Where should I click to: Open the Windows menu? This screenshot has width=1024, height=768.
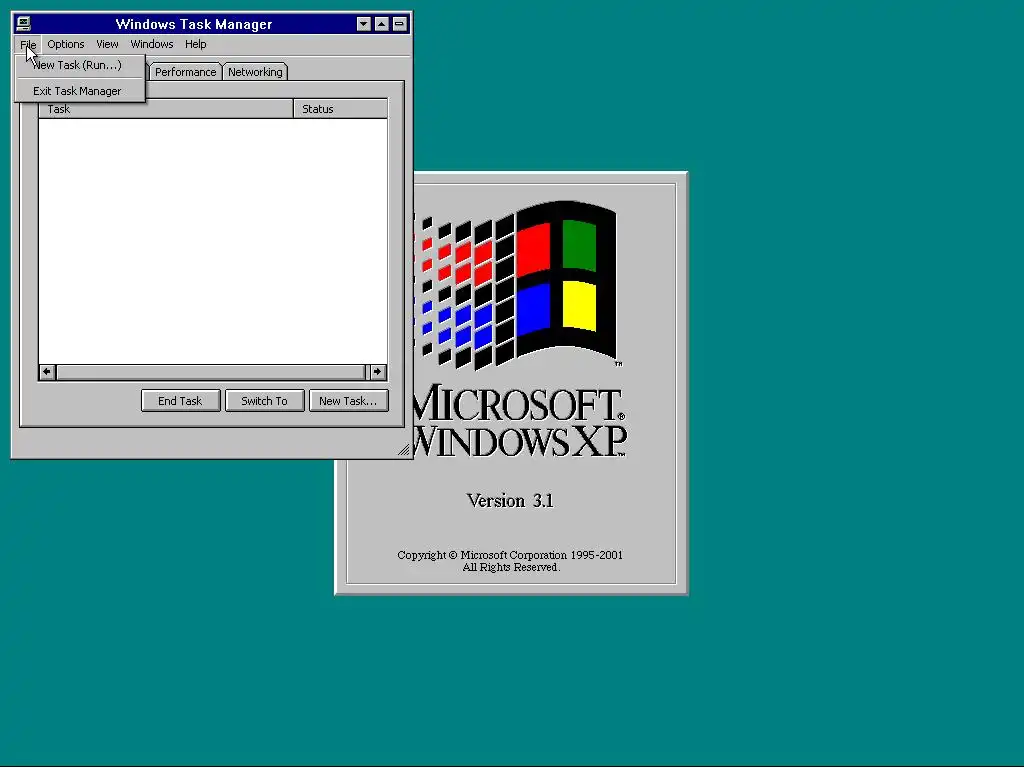[152, 44]
